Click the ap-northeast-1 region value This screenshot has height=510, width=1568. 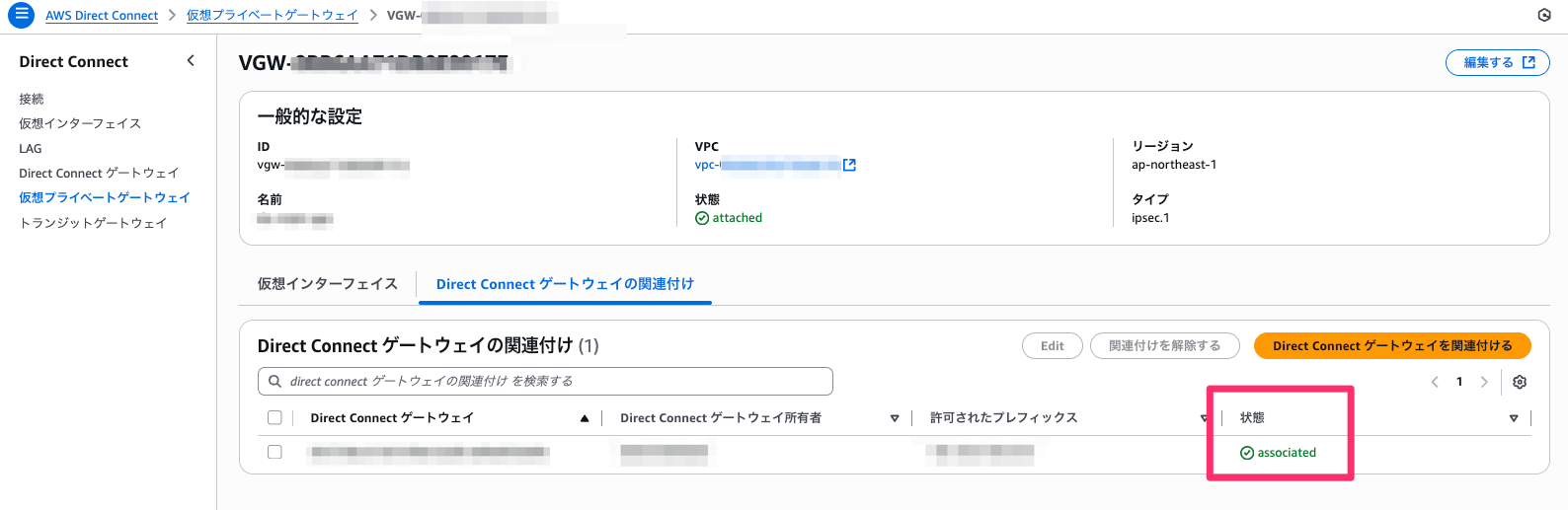[x=1174, y=165]
